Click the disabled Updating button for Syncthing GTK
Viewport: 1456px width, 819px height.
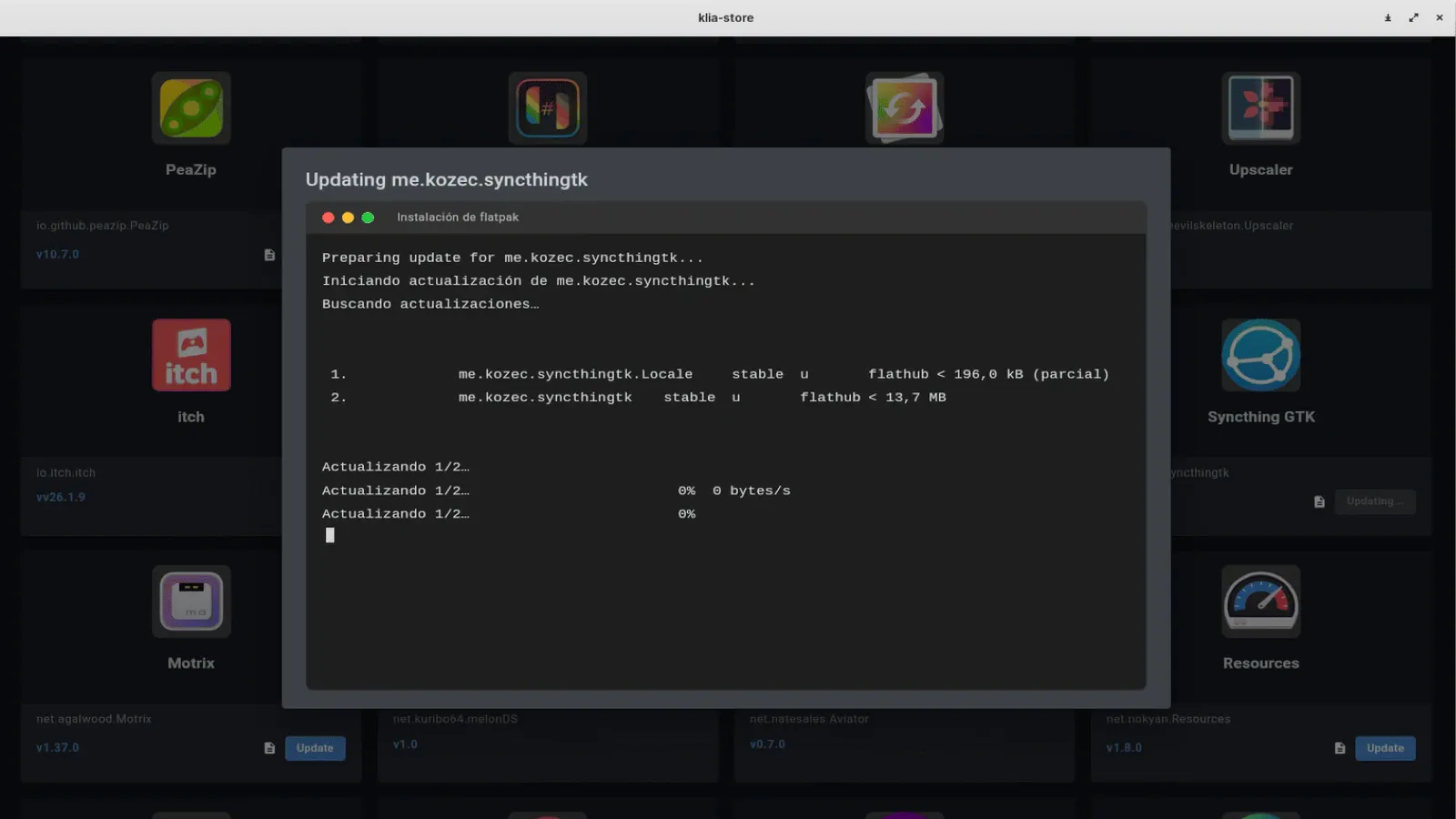(x=1375, y=501)
